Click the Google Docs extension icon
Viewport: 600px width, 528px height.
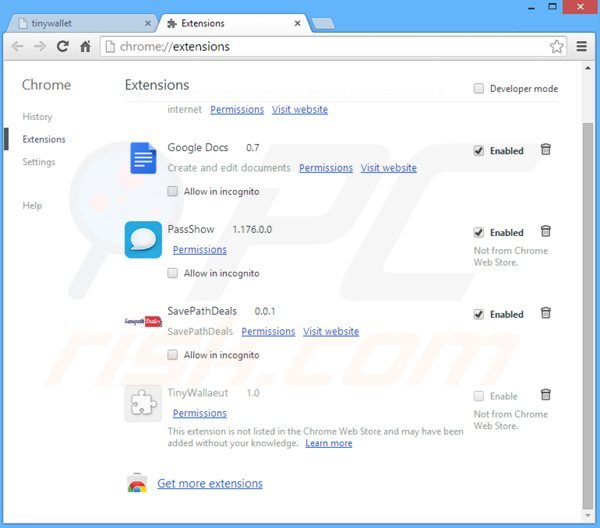point(143,158)
